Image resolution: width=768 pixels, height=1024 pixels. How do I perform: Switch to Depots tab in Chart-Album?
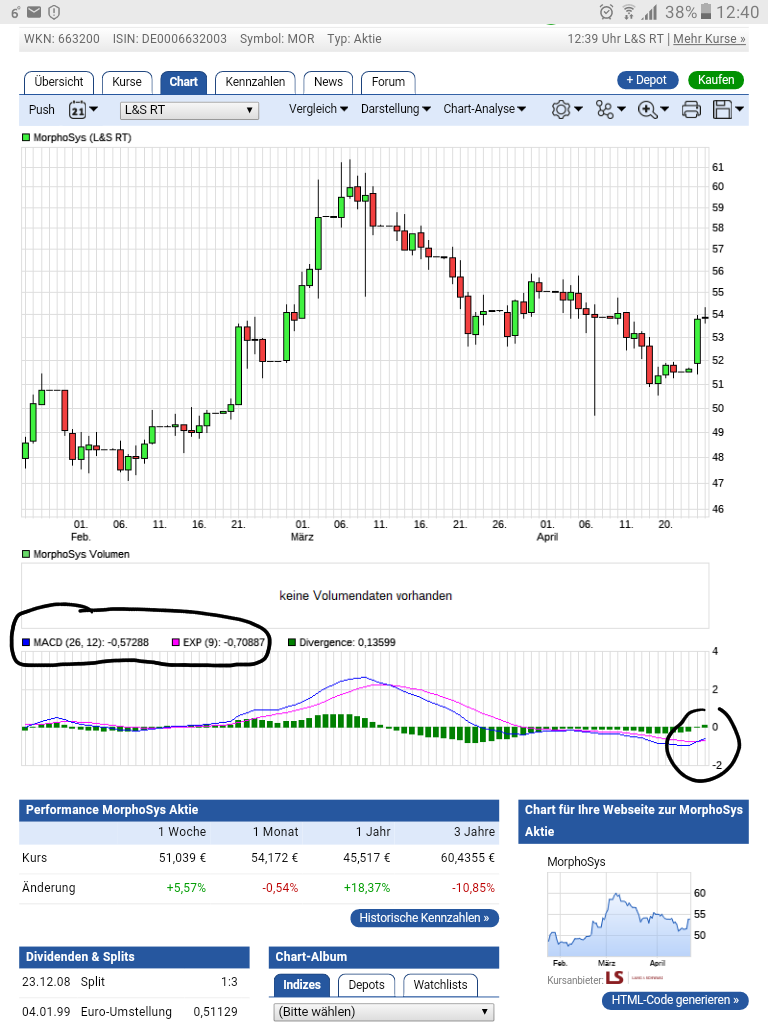[x=366, y=985]
